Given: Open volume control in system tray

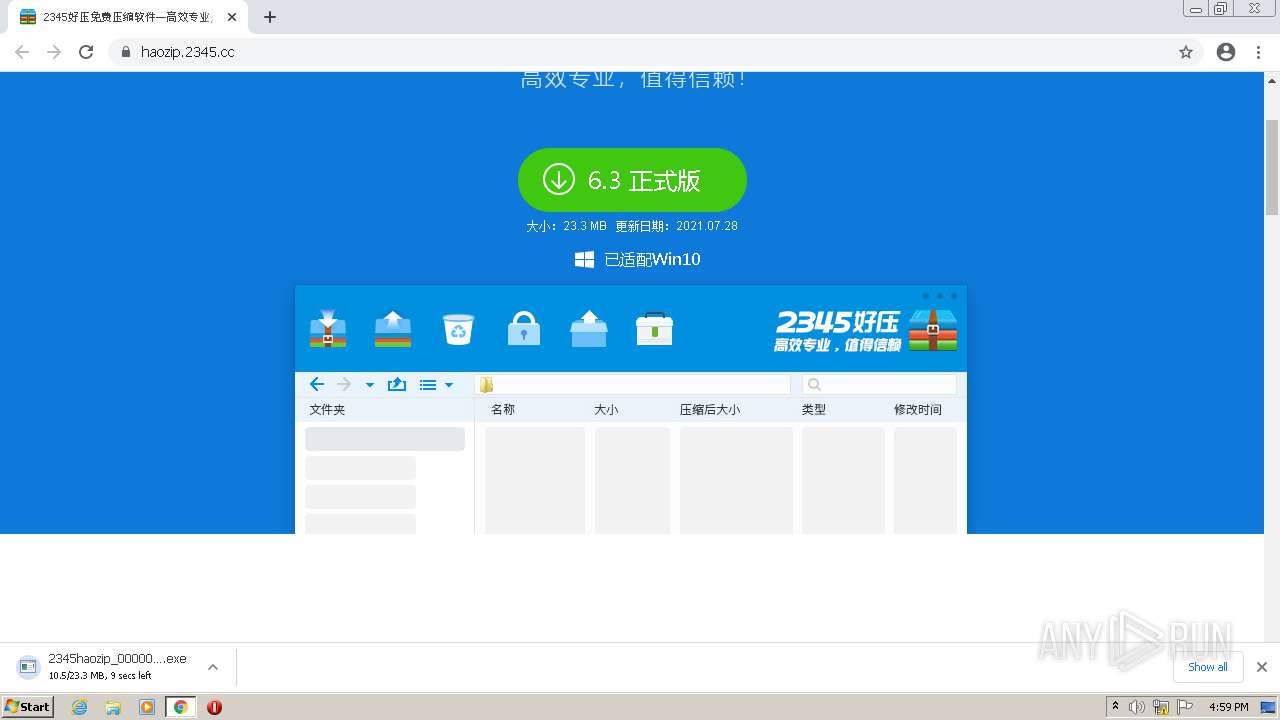Looking at the screenshot, I should (1137, 707).
